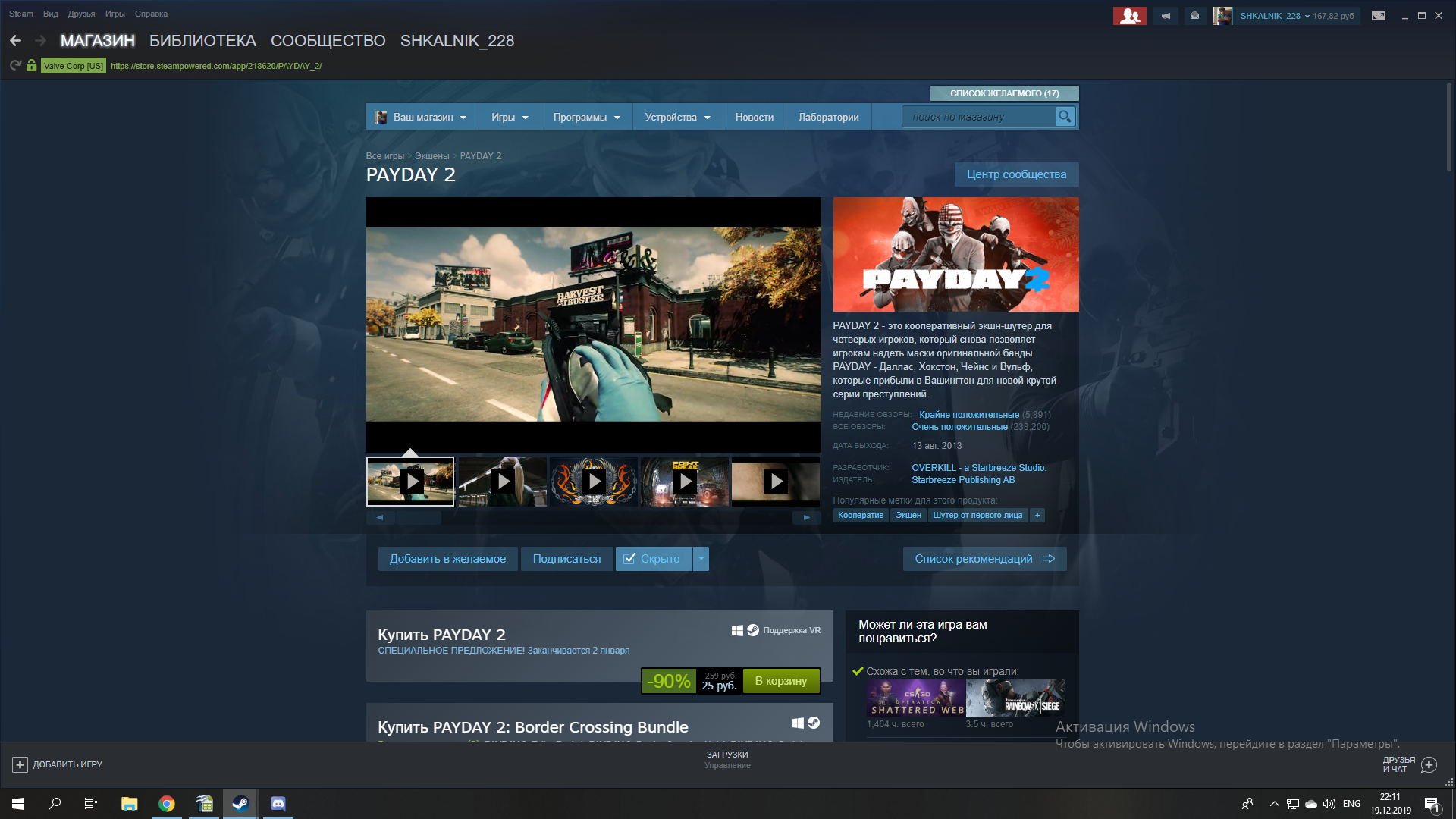This screenshot has height=819, width=1456.
Task: Switch to the СООБЩЕСТВО tab
Action: [x=328, y=41]
